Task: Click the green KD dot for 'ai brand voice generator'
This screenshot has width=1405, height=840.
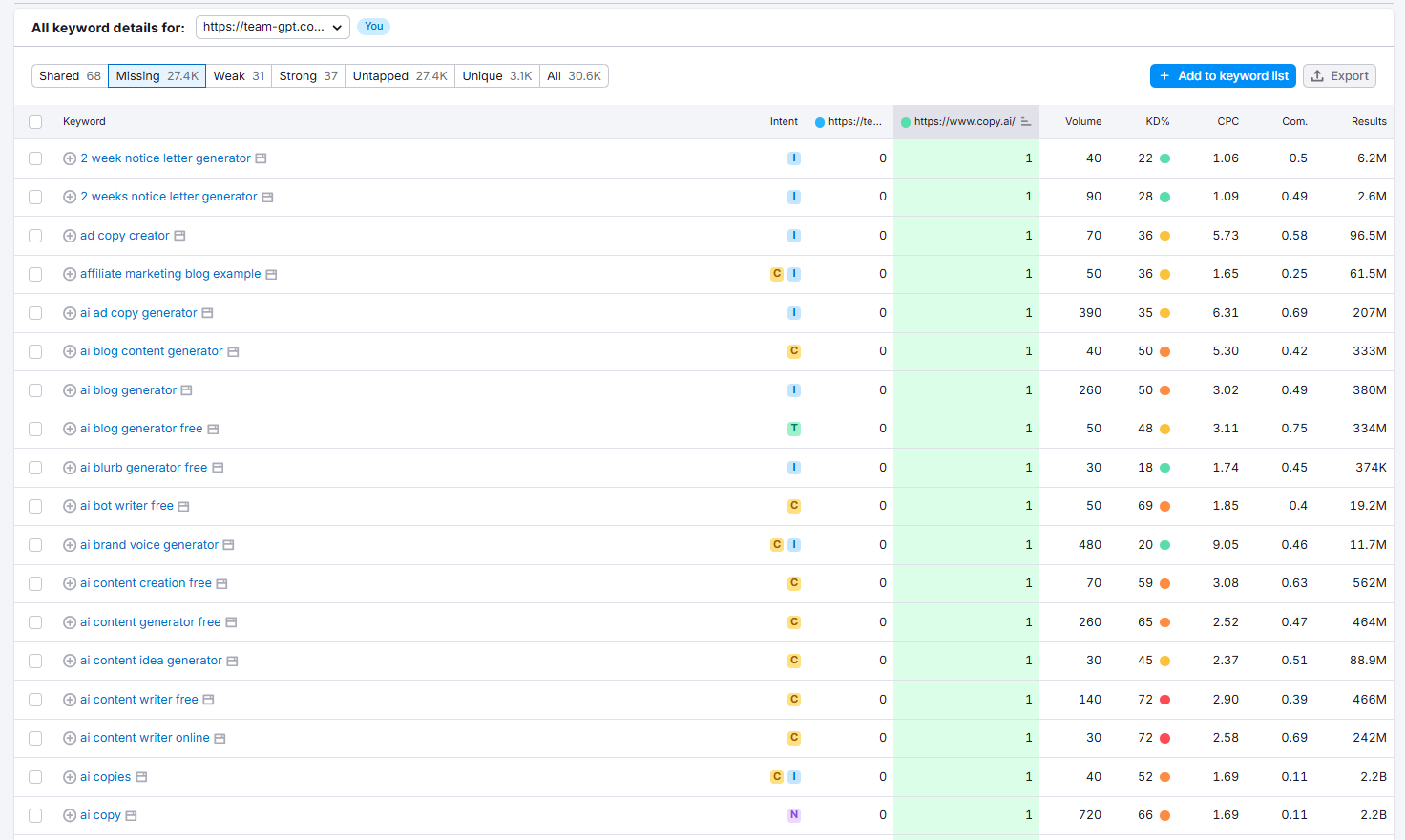Action: tap(1164, 545)
